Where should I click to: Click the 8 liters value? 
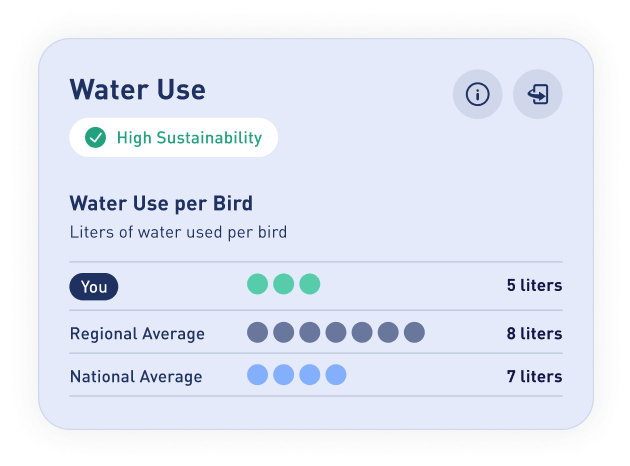coord(534,333)
